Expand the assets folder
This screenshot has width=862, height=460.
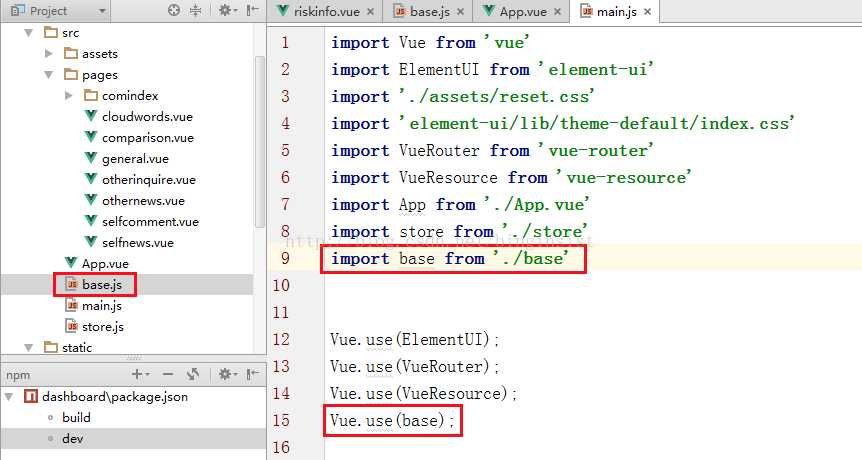pyautogui.click(x=48, y=54)
